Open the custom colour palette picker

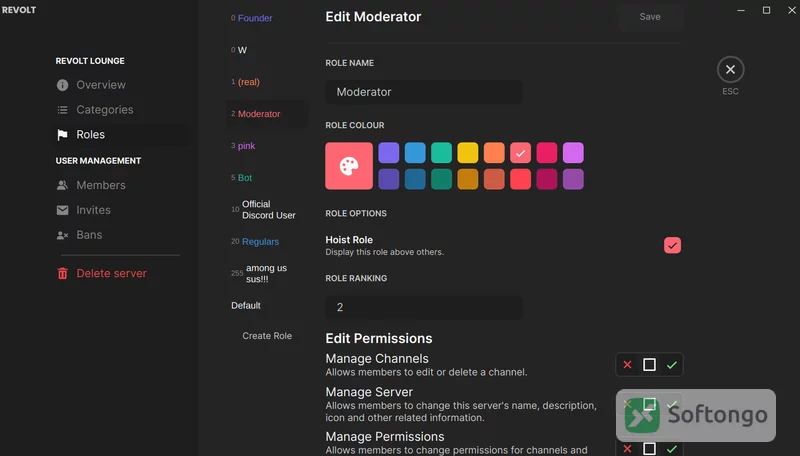point(349,166)
